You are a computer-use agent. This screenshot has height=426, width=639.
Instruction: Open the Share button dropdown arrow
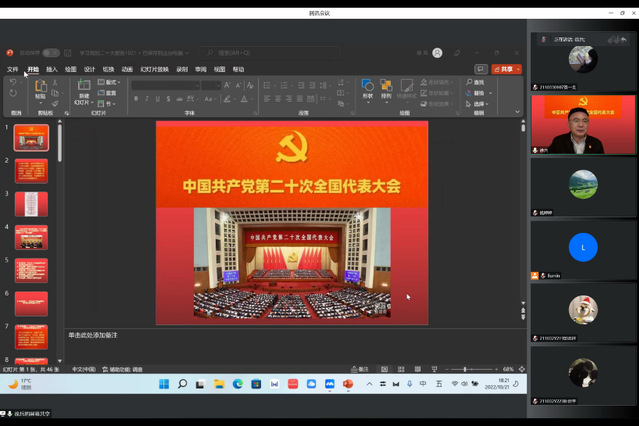coord(518,69)
